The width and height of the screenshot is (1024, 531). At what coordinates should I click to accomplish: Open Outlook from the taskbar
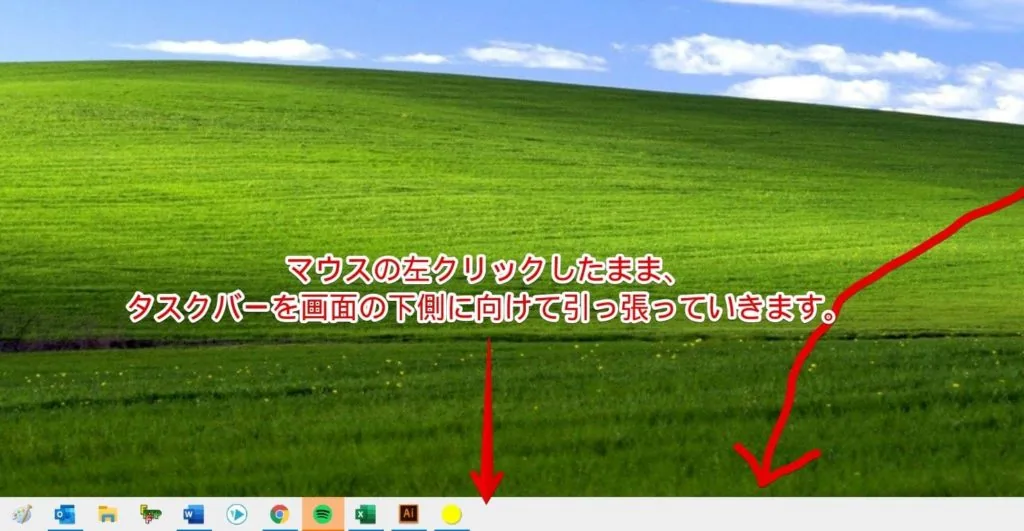pyautogui.click(x=65, y=515)
